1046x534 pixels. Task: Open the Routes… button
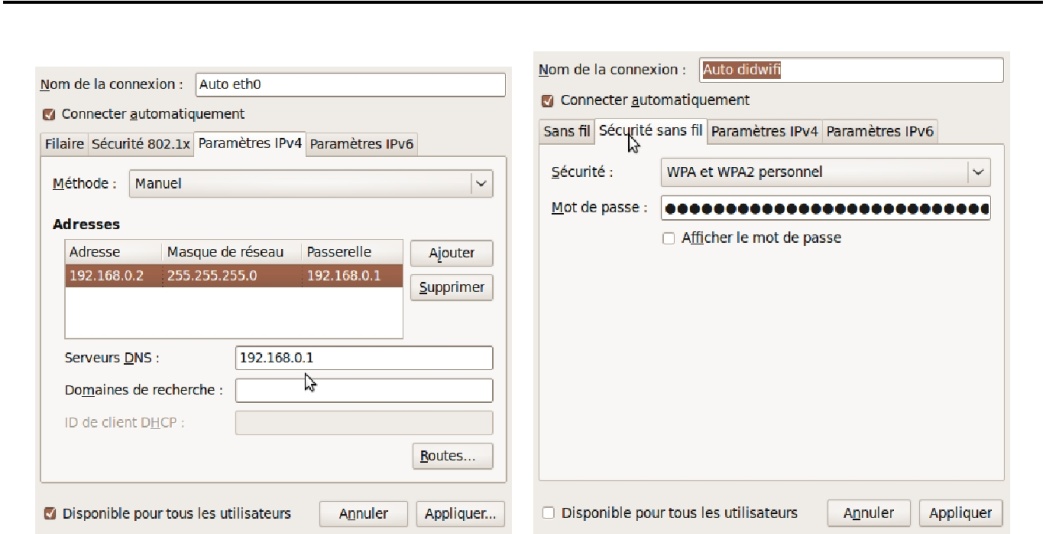452,456
